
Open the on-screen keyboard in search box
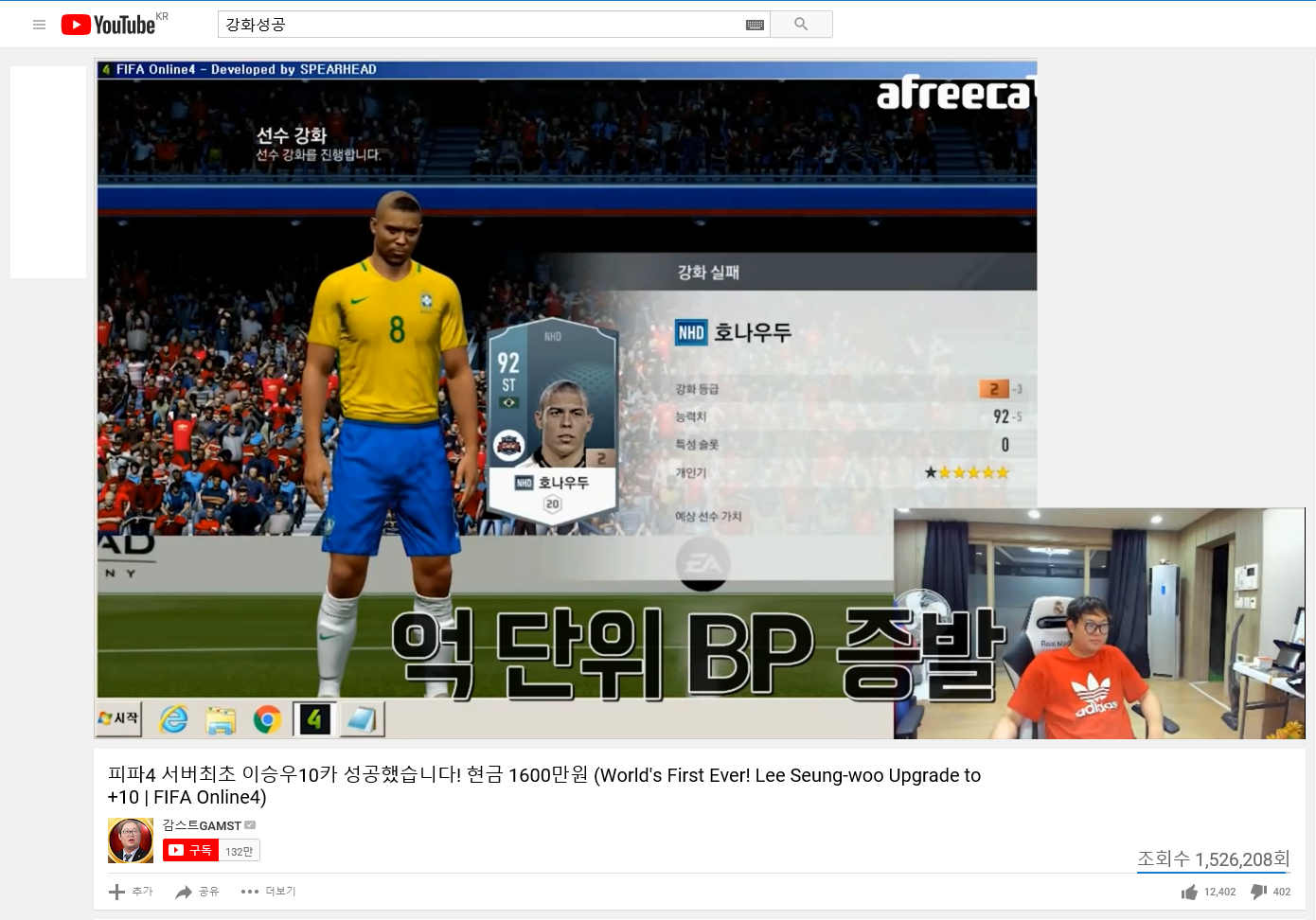pos(755,25)
